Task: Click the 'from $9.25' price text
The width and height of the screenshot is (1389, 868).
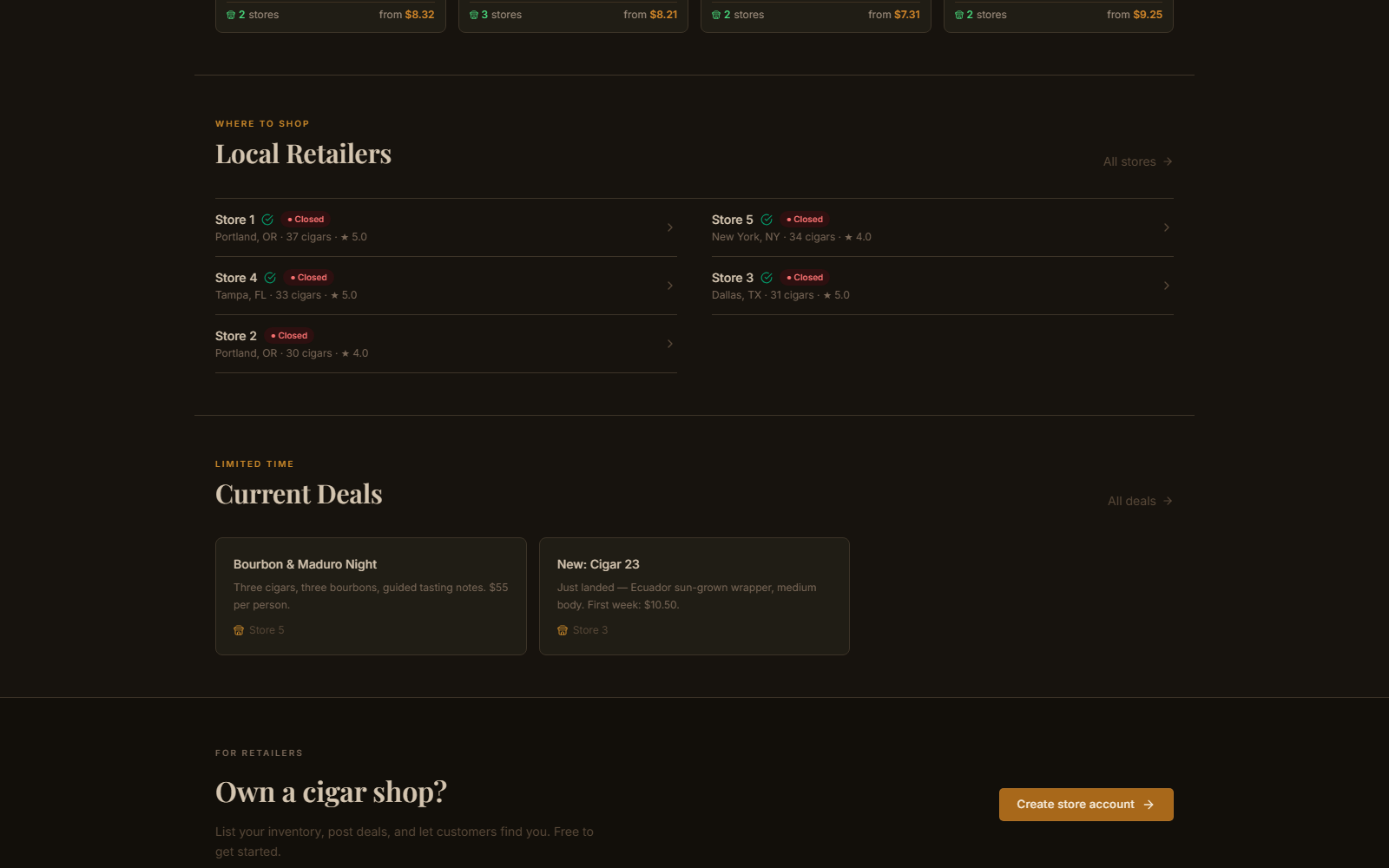Action: [1135, 15]
